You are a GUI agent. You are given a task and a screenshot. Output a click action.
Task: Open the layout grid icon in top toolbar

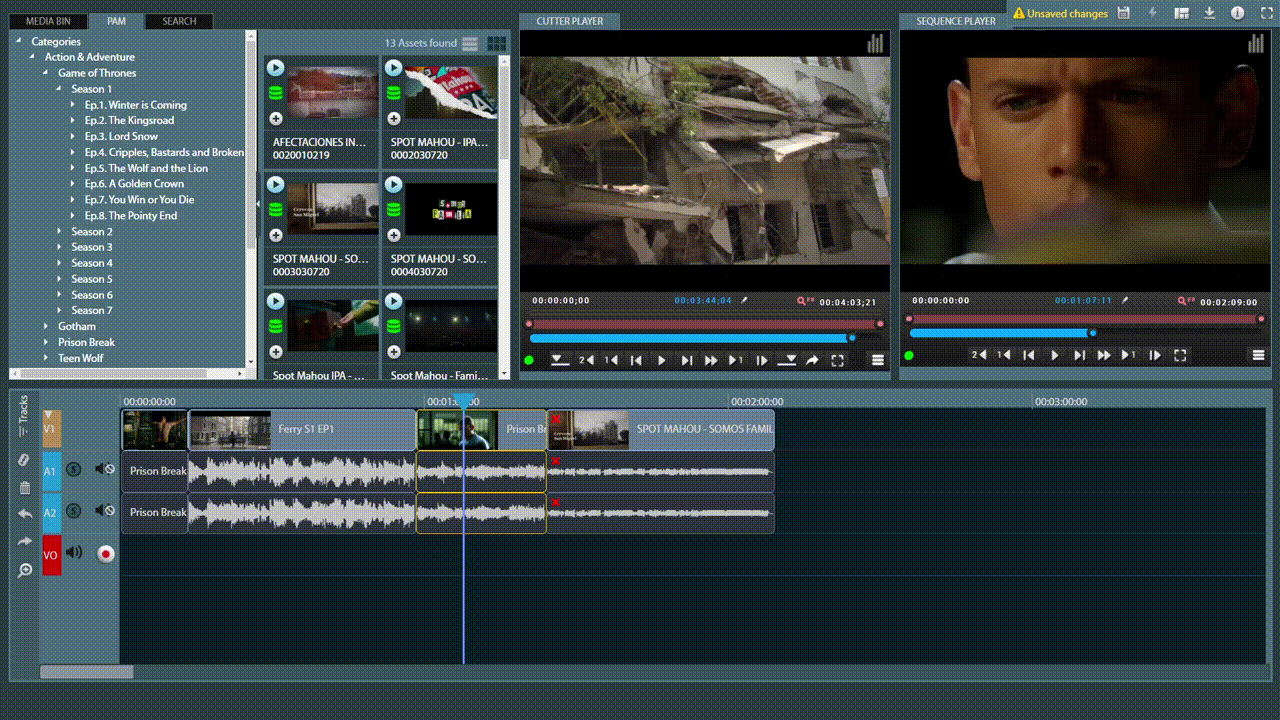pos(1181,13)
